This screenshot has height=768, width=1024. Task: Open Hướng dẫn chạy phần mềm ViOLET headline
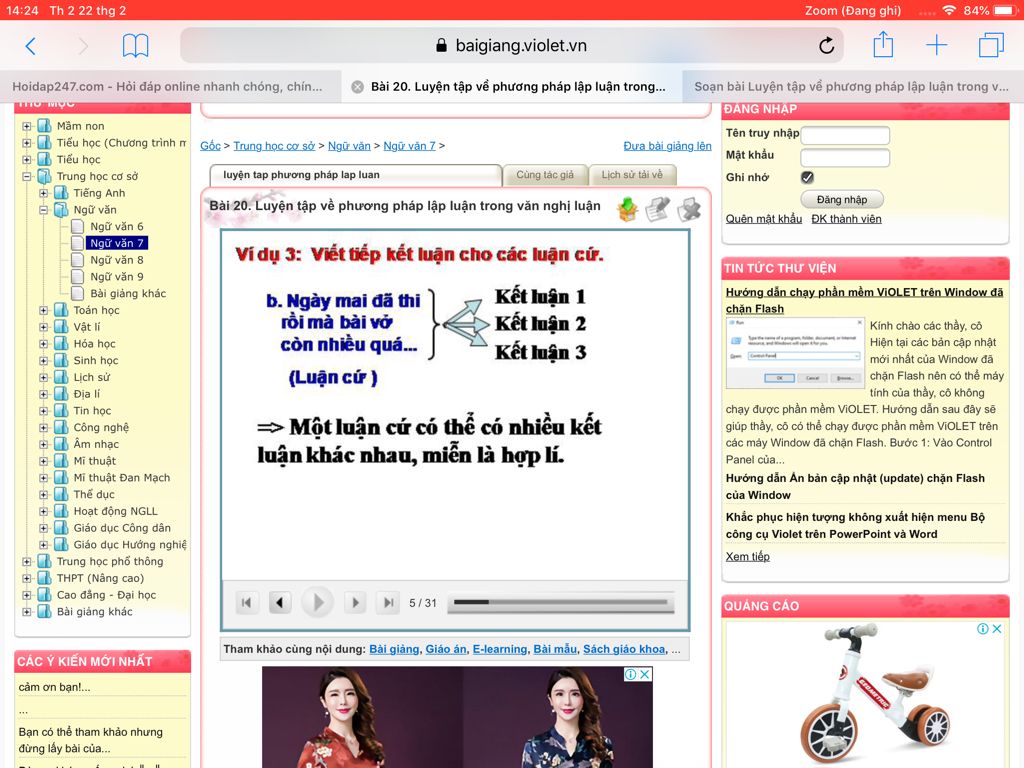[x=864, y=300]
